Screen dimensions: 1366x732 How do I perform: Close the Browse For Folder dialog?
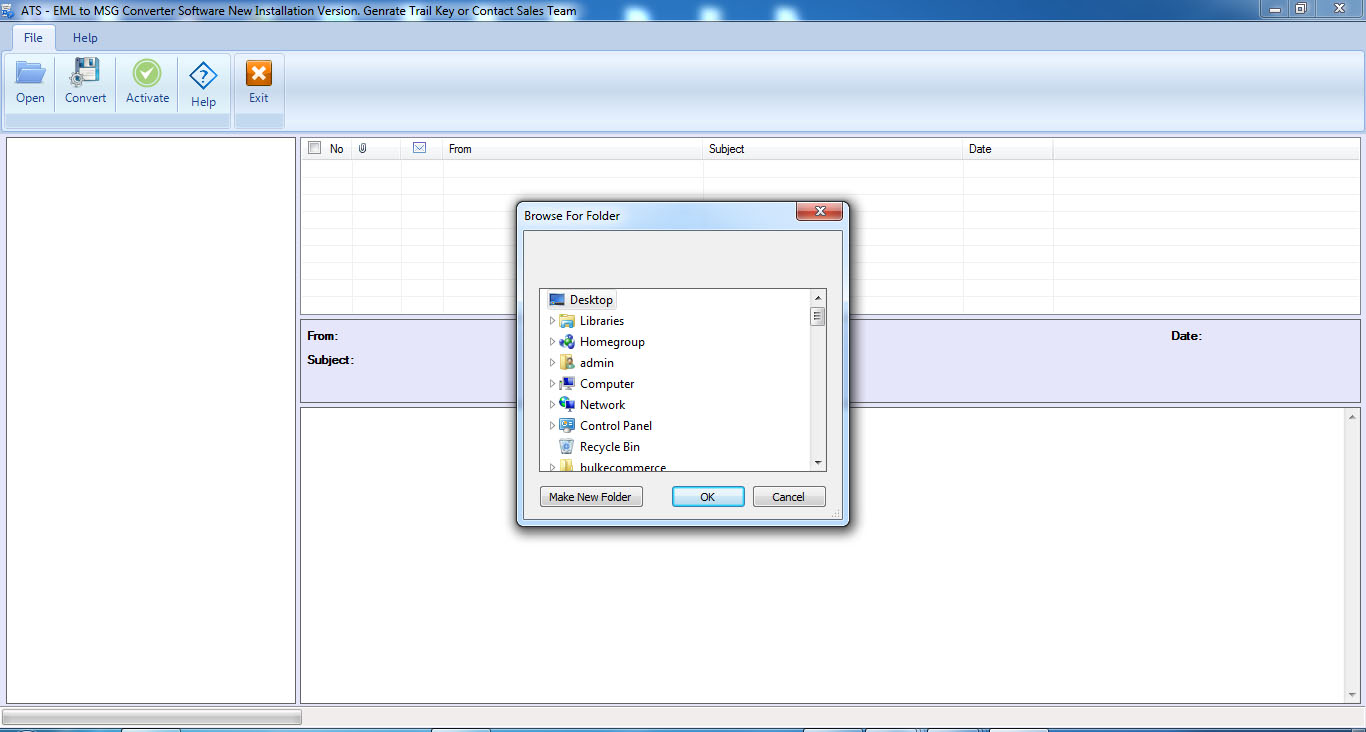(x=818, y=211)
